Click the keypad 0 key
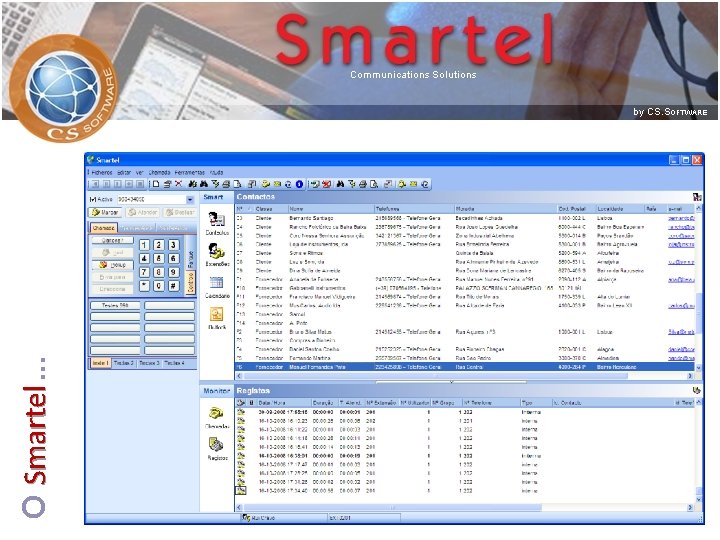720x540 pixels. point(158,286)
